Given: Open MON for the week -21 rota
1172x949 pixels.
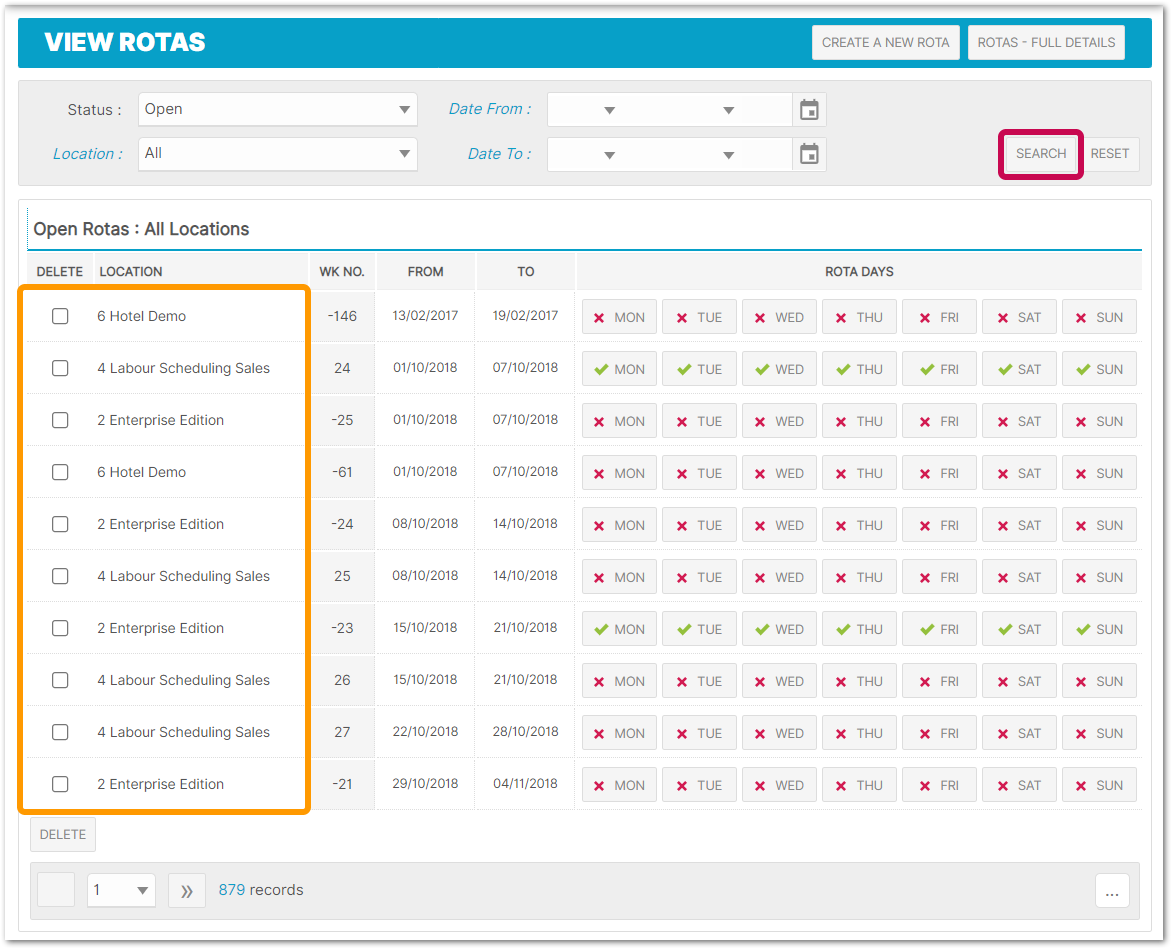Looking at the screenshot, I should pyautogui.click(x=620, y=785).
